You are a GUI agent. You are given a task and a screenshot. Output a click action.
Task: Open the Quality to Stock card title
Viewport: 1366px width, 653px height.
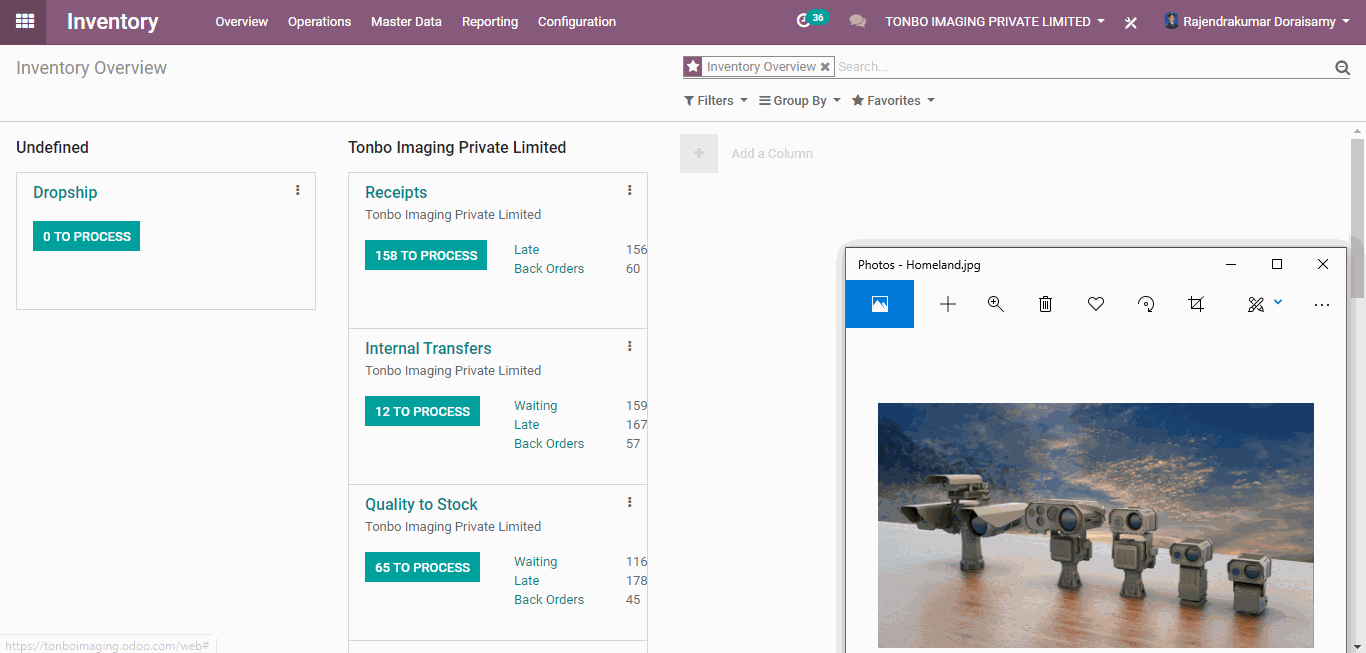pos(421,504)
